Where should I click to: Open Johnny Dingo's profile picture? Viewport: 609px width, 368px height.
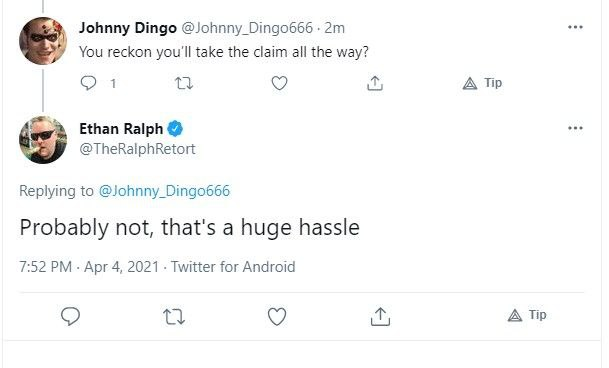click(43, 41)
